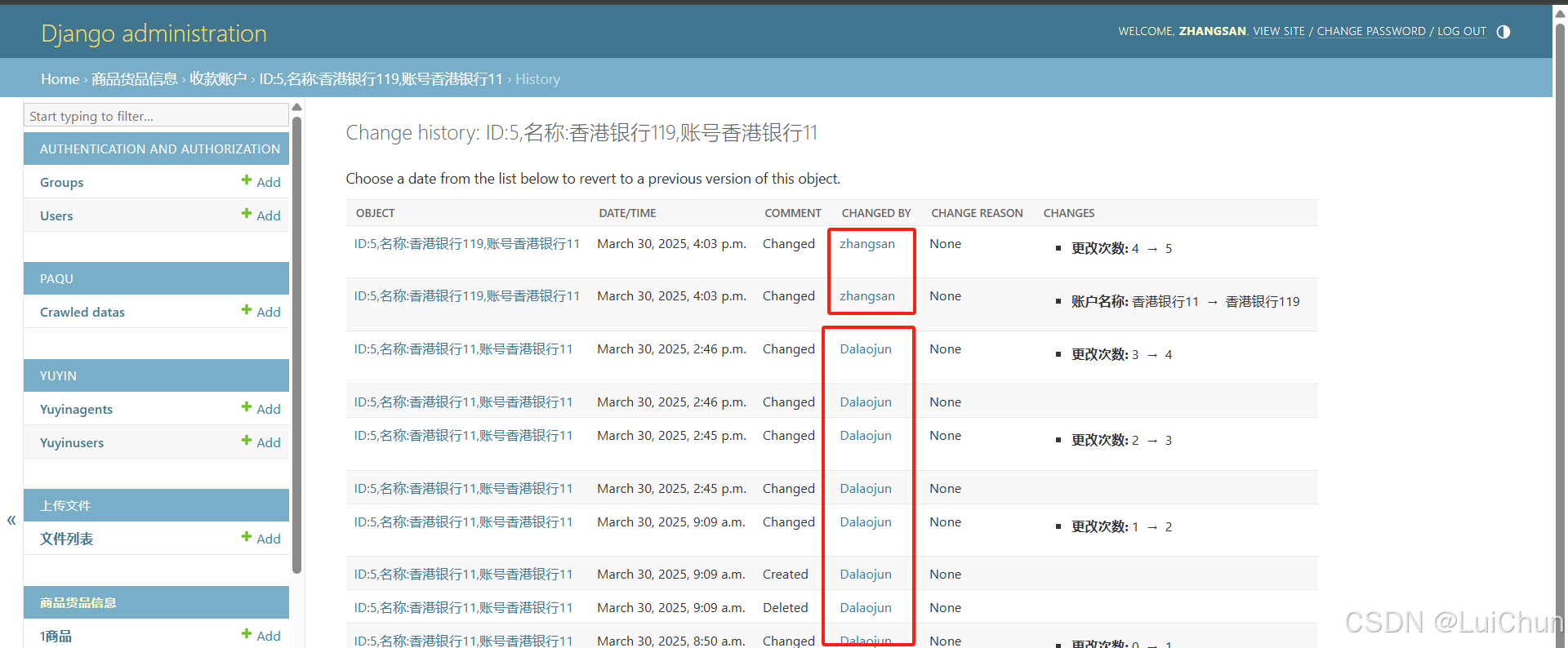Viewport: 1568px width, 648px height.
Task: Click the plus Add icon for Yuyinagents
Action: (x=247, y=407)
